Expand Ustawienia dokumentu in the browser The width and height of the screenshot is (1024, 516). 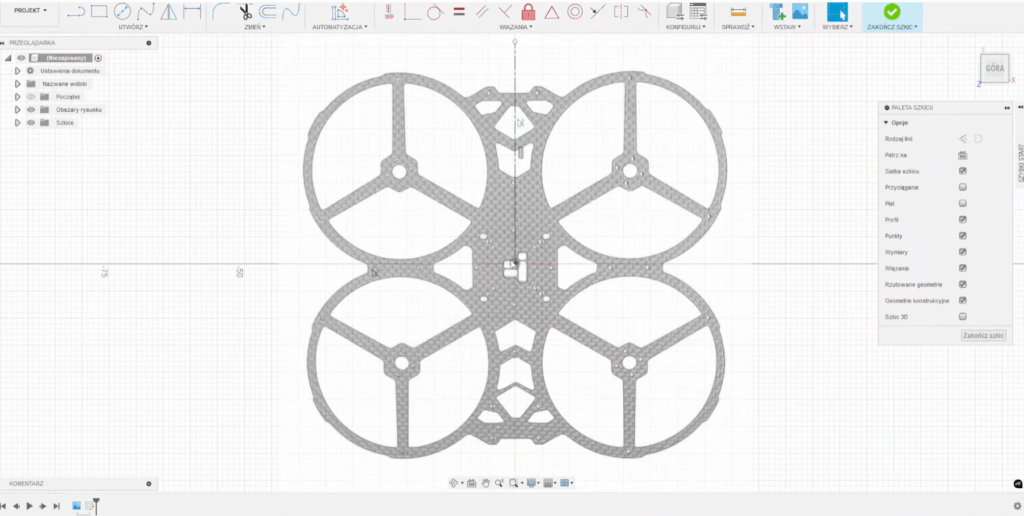point(18,71)
